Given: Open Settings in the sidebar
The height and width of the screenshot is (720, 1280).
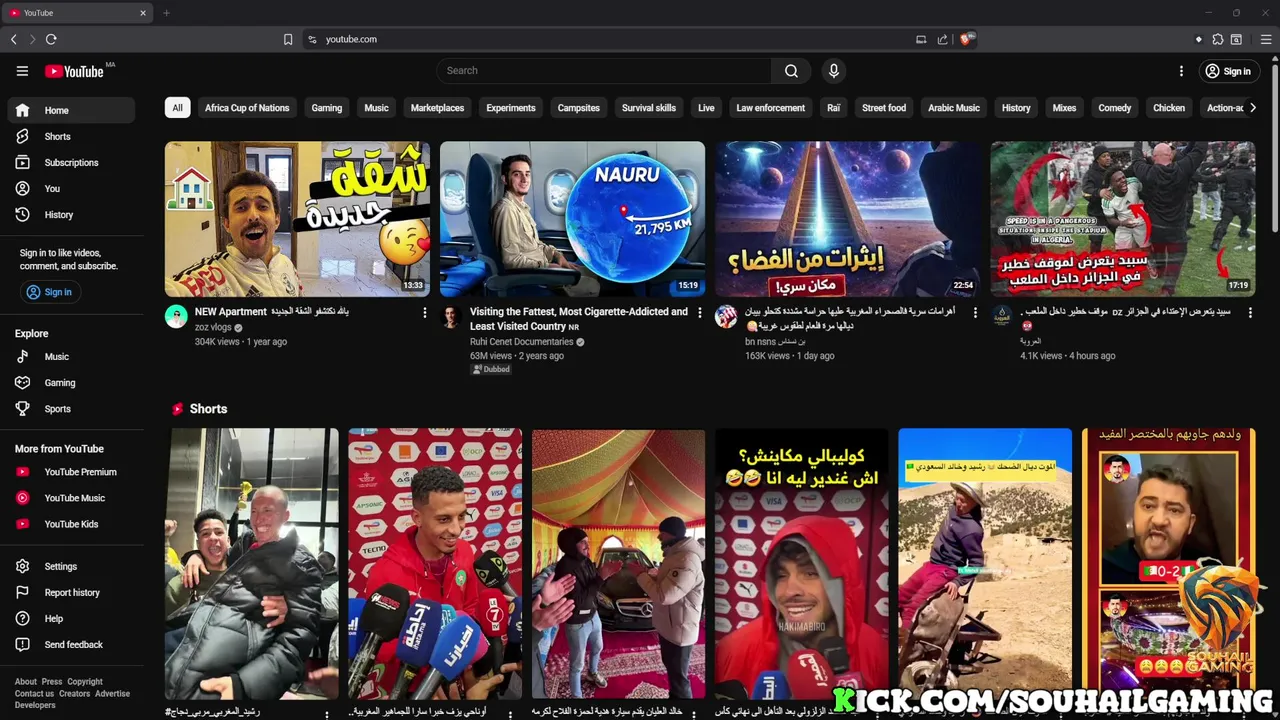Looking at the screenshot, I should (71, 566).
